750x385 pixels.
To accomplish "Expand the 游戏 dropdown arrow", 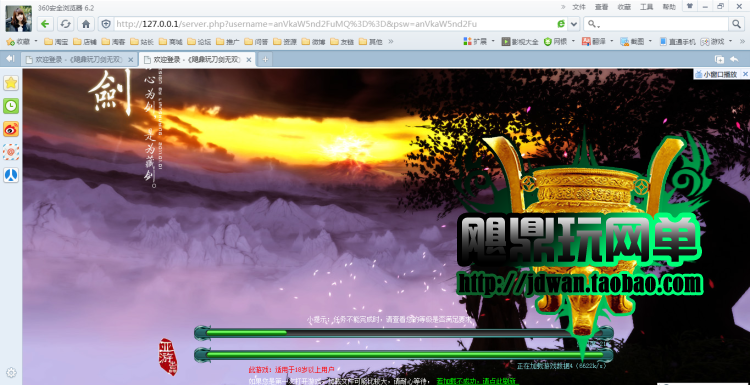I will tap(730, 42).
